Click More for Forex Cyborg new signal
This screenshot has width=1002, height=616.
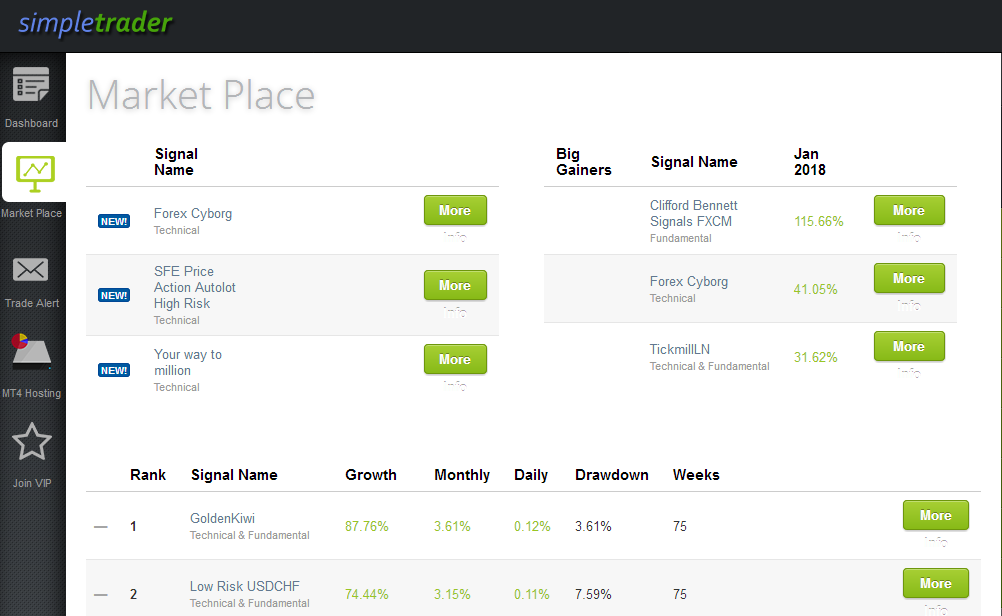[x=455, y=210]
